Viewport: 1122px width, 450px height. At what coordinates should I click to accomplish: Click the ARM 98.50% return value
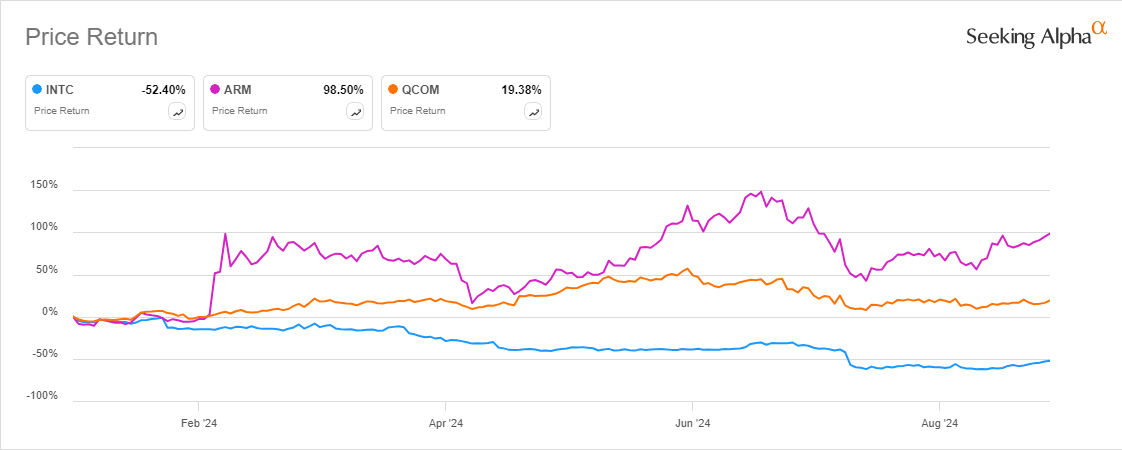pyautogui.click(x=344, y=89)
